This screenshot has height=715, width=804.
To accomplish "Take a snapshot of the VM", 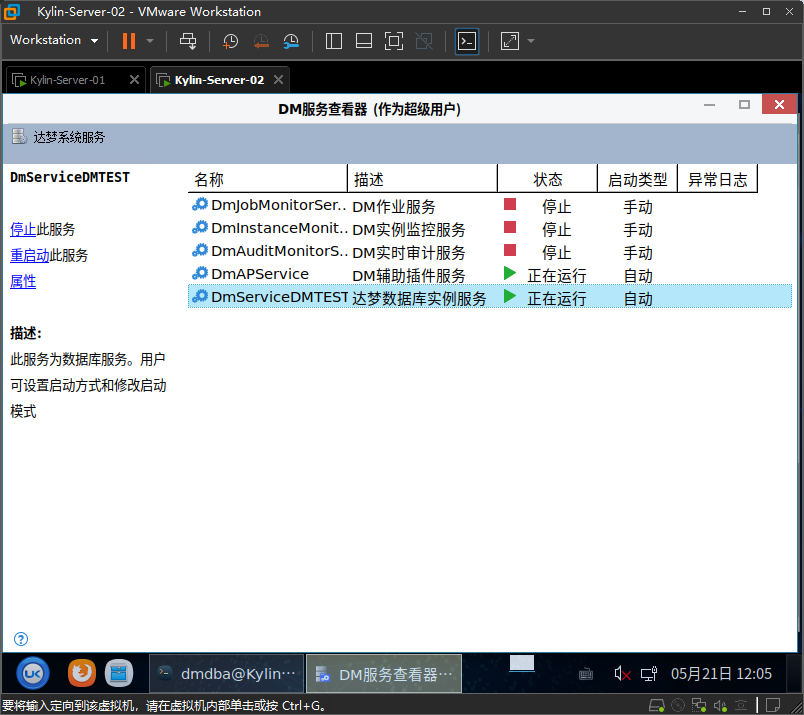I will [x=230, y=41].
